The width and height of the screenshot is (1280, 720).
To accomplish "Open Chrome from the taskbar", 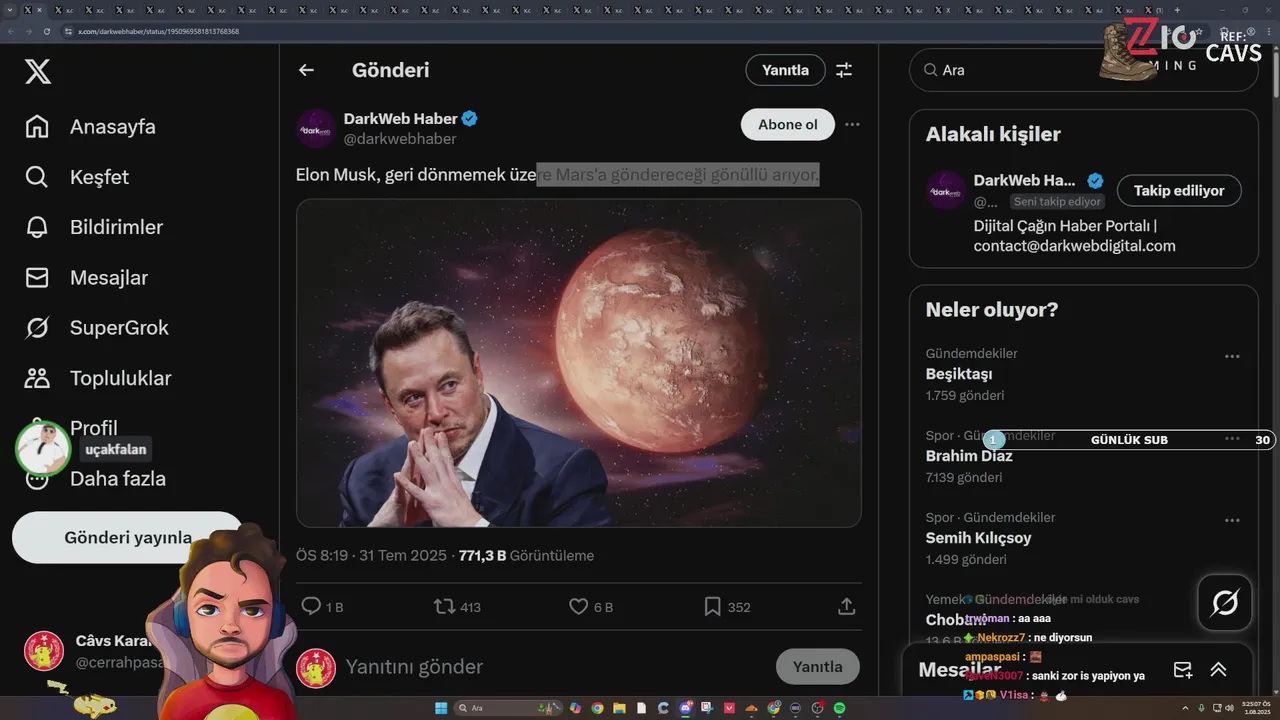I will [597, 708].
